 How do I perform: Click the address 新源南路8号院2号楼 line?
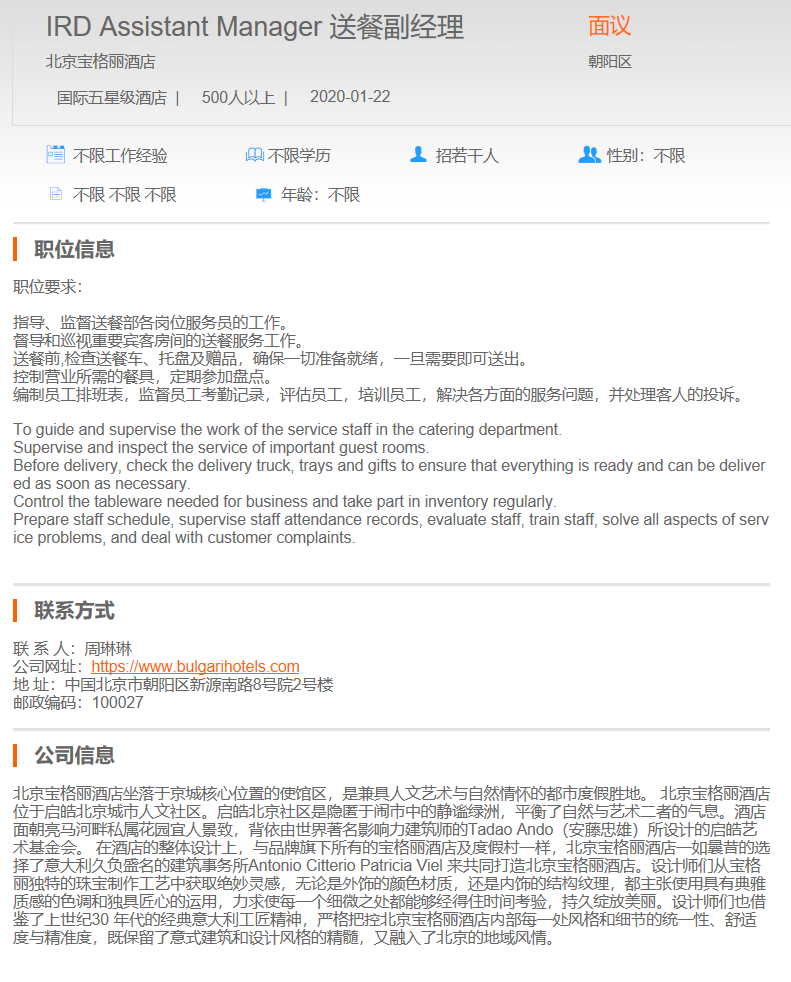pyautogui.click(x=199, y=685)
